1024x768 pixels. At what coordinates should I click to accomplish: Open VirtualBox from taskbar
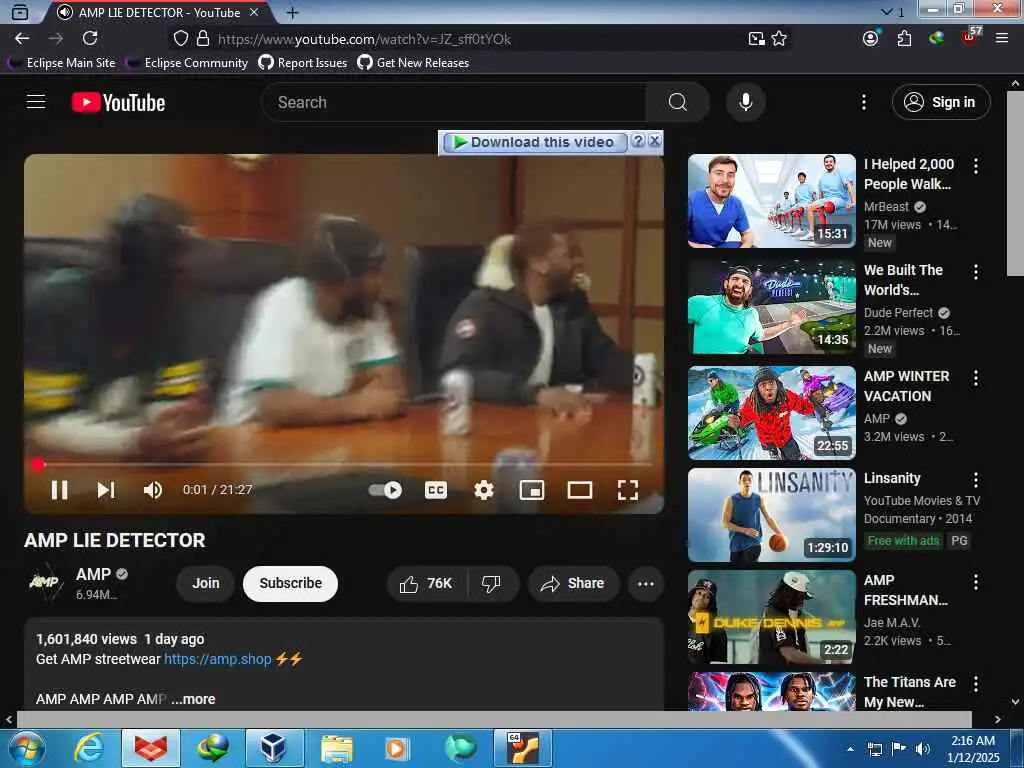[x=274, y=748]
